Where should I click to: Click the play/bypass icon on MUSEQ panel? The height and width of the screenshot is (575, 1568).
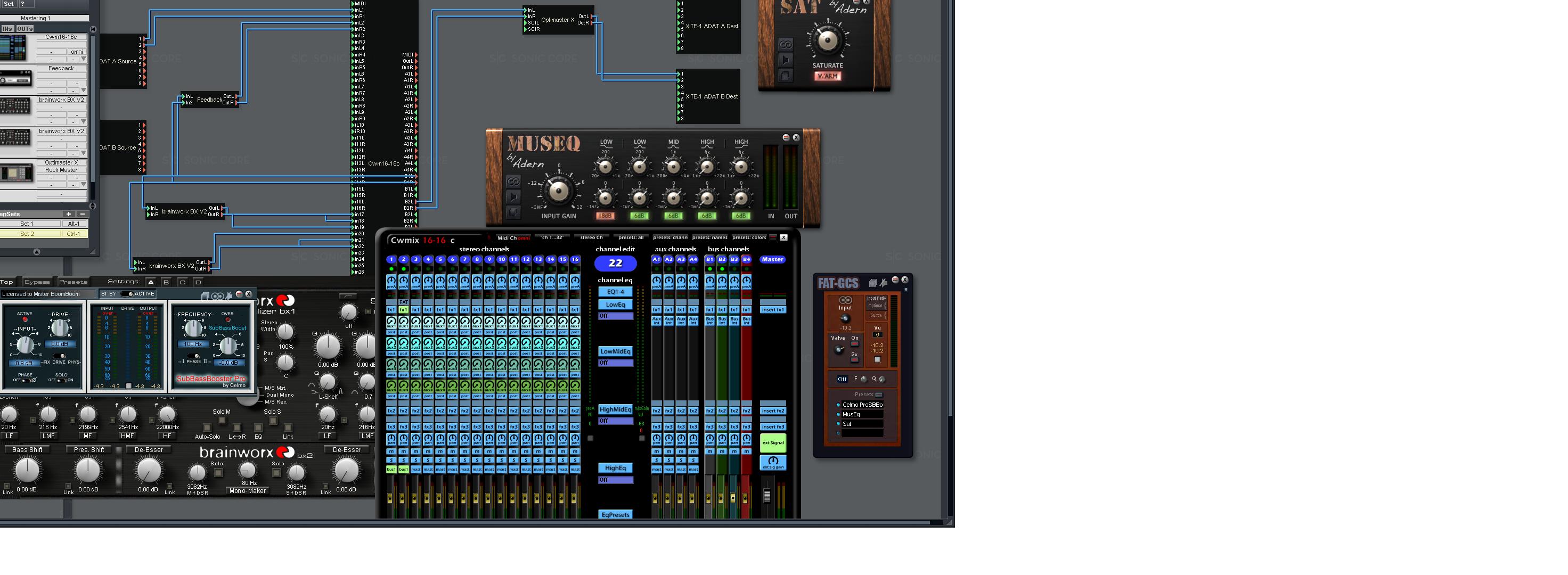513,196
